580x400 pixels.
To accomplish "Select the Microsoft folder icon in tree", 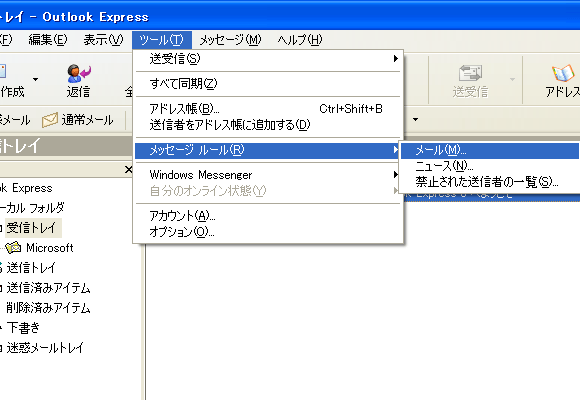I will coord(13,248).
